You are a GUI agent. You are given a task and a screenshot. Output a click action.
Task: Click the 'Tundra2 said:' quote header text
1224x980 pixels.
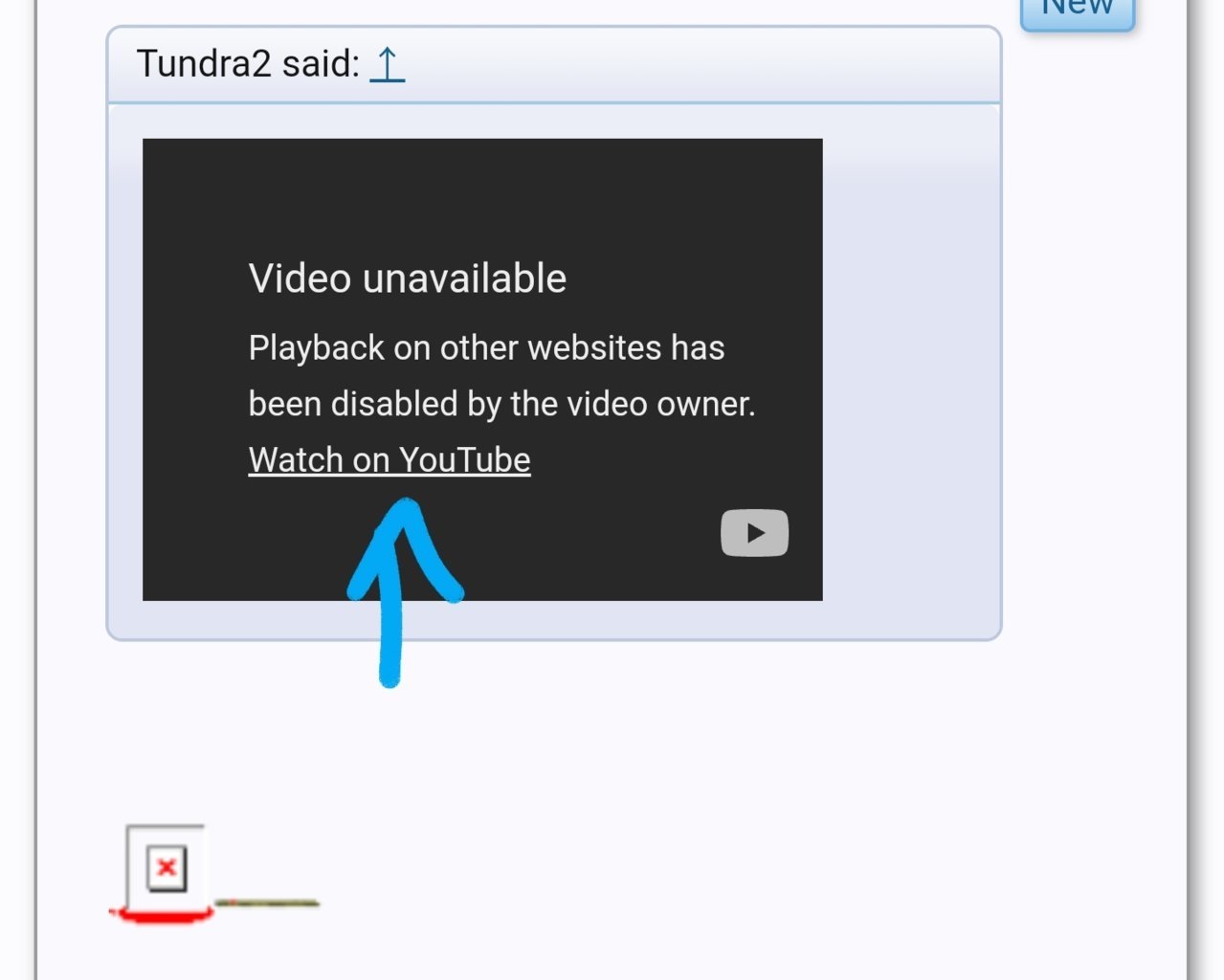coord(248,64)
